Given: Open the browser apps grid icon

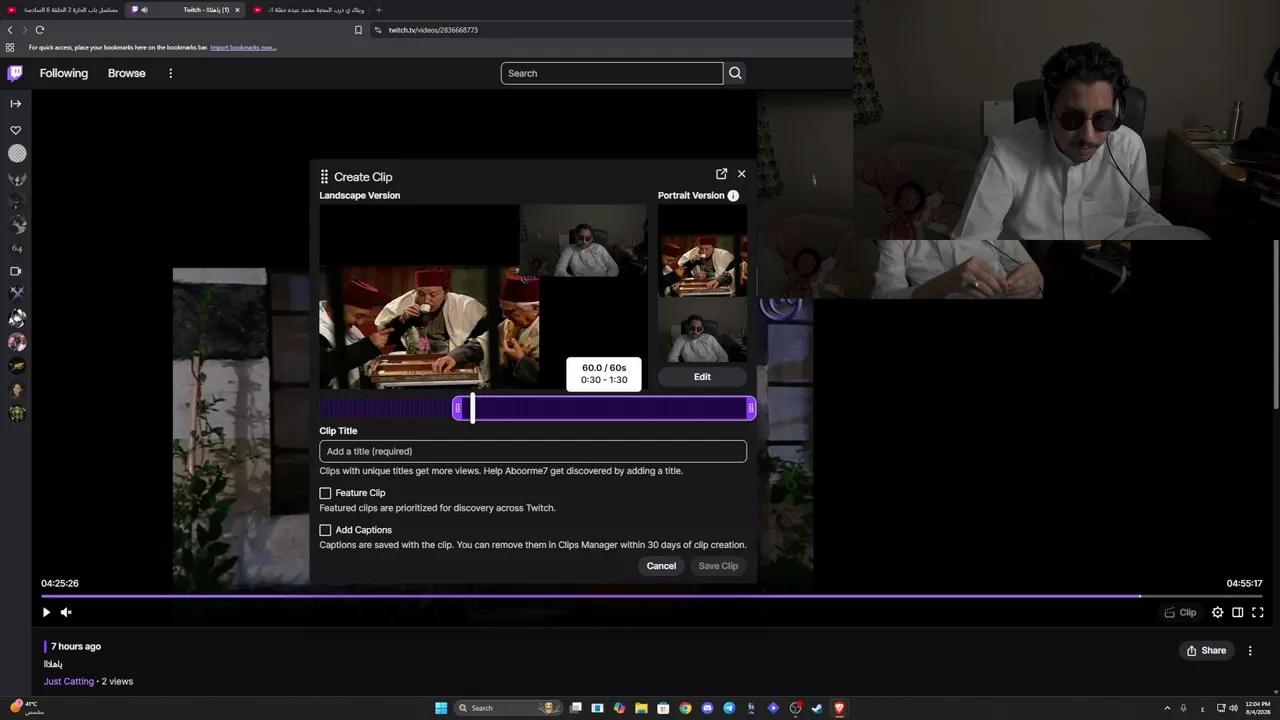Looking at the screenshot, I should [10, 47].
